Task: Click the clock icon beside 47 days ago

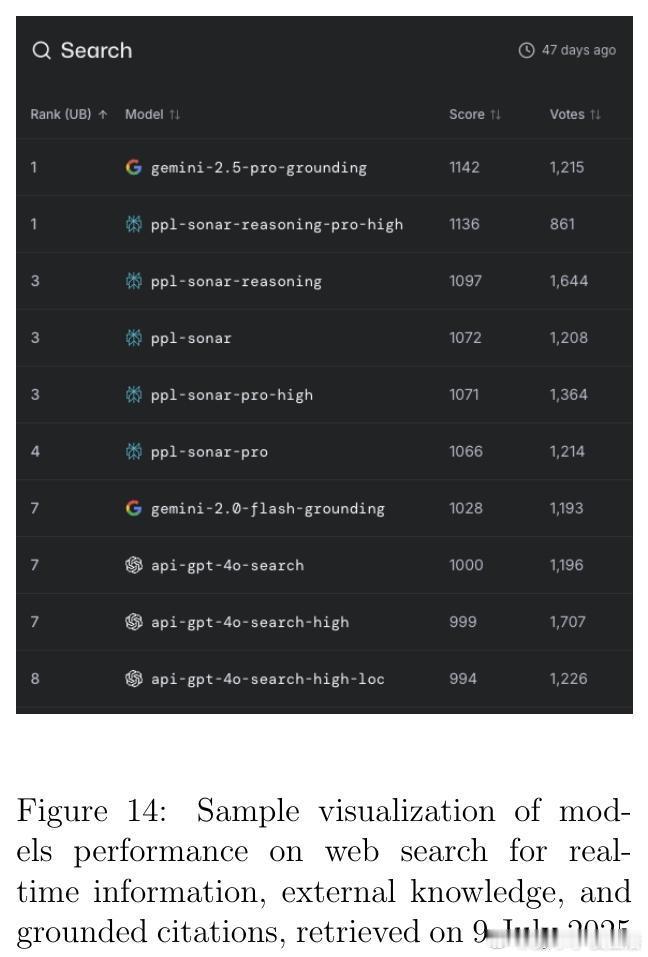Action: click(x=526, y=50)
